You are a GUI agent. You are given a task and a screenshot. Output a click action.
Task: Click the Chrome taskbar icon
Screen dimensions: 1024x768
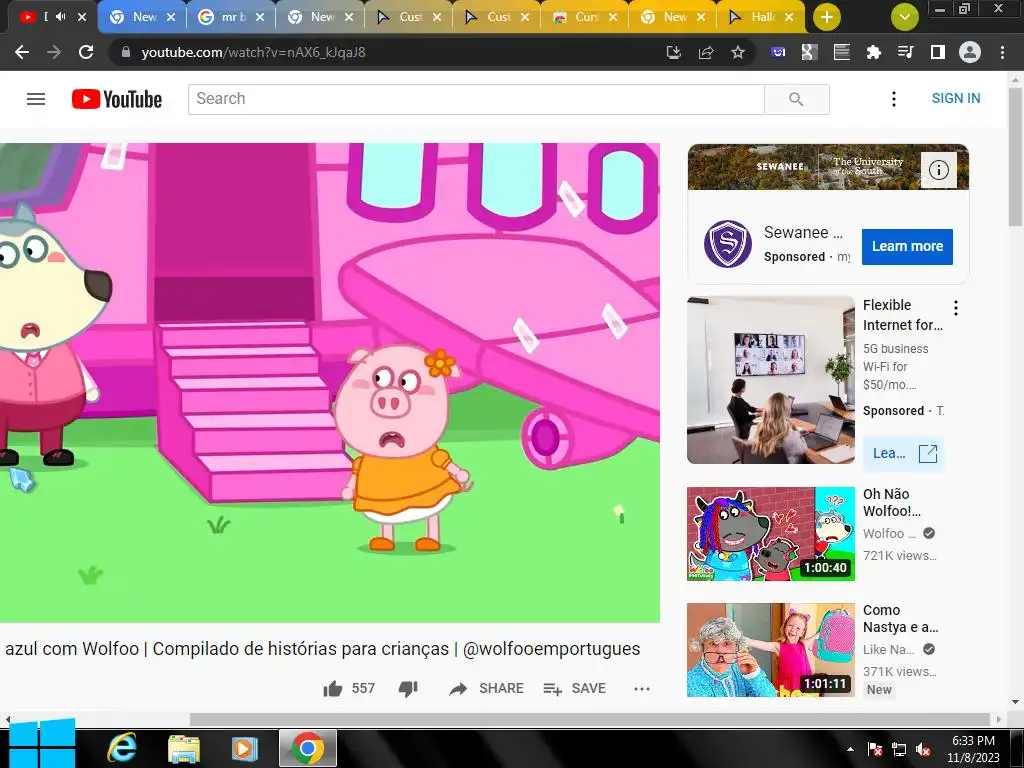pyautogui.click(x=308, y=748)
